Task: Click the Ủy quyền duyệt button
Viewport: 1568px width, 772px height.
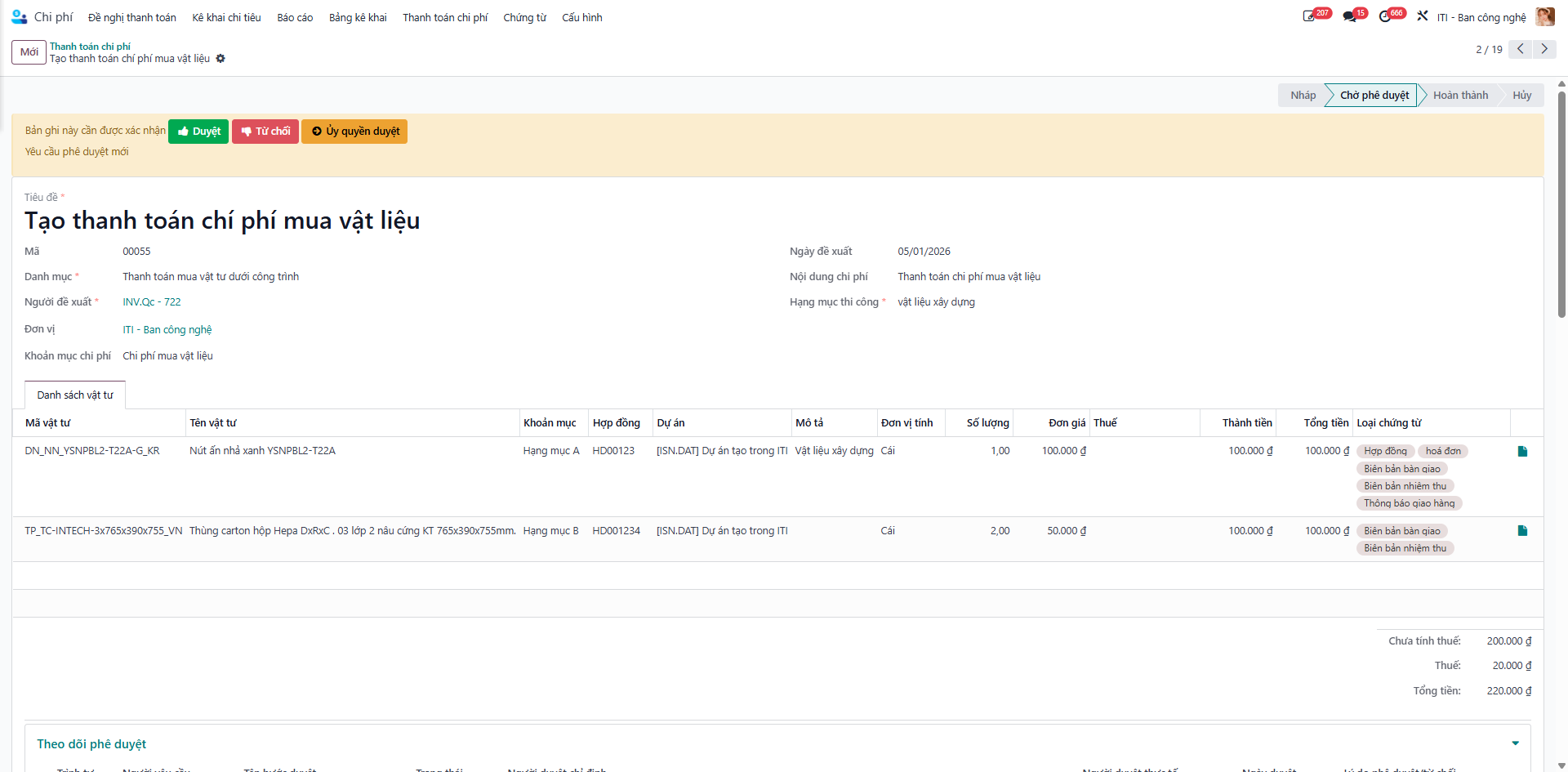Action: (354, 131)
